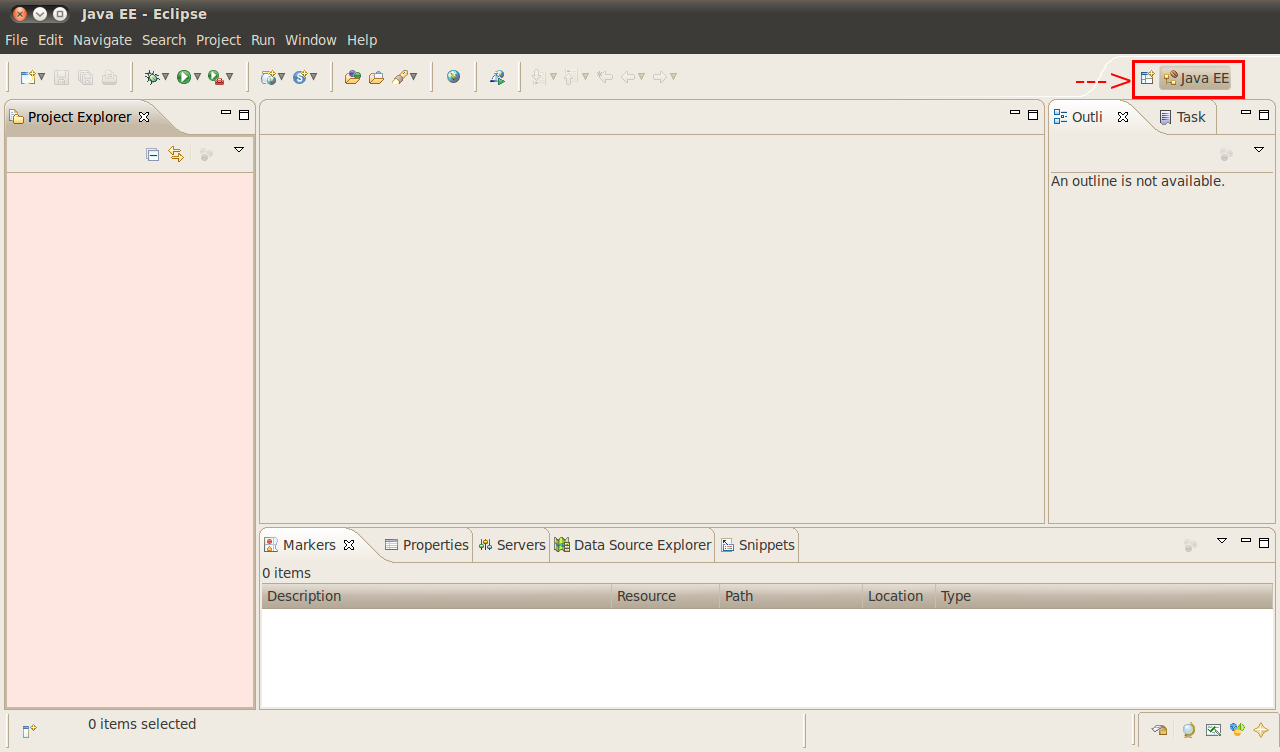Click the first icon in bottom-right status tray
This screenshot has width=1280, height=752.
pyautogui.click(x=1160, y=730)
